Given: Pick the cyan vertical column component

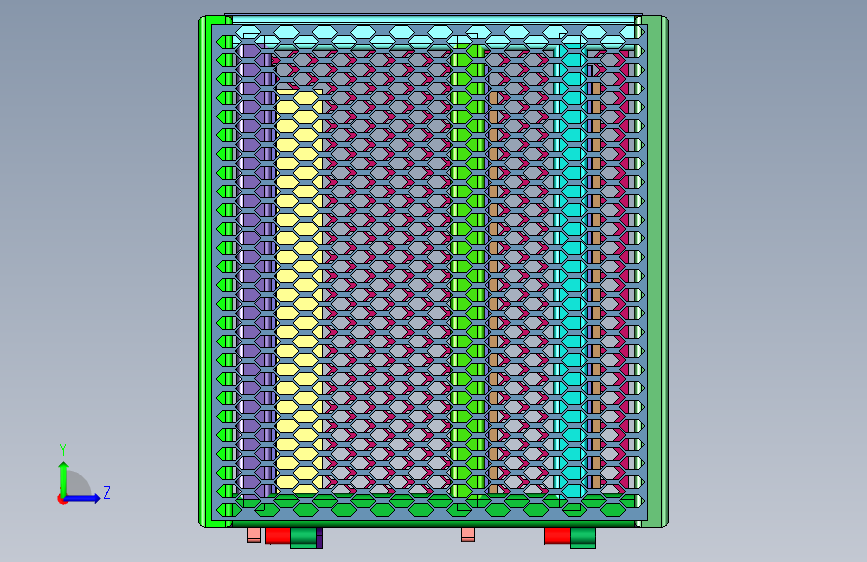Looking at the screenshot, I should 573,271.
